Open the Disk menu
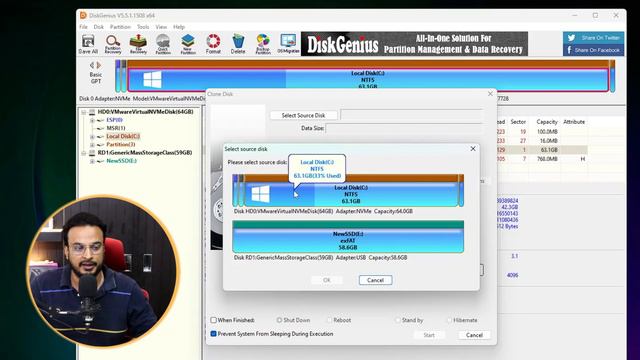Viewport: 640px width, 360px height. click(x=99, y=27)
